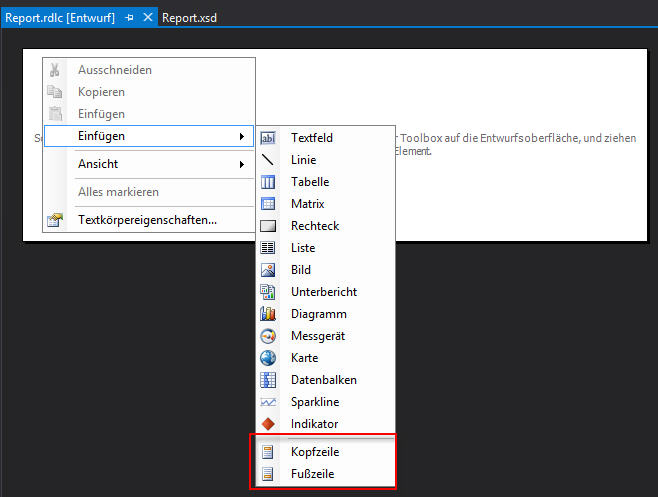Insert a Fußzeile page footer
658x497 pixels.
[312, 474]
